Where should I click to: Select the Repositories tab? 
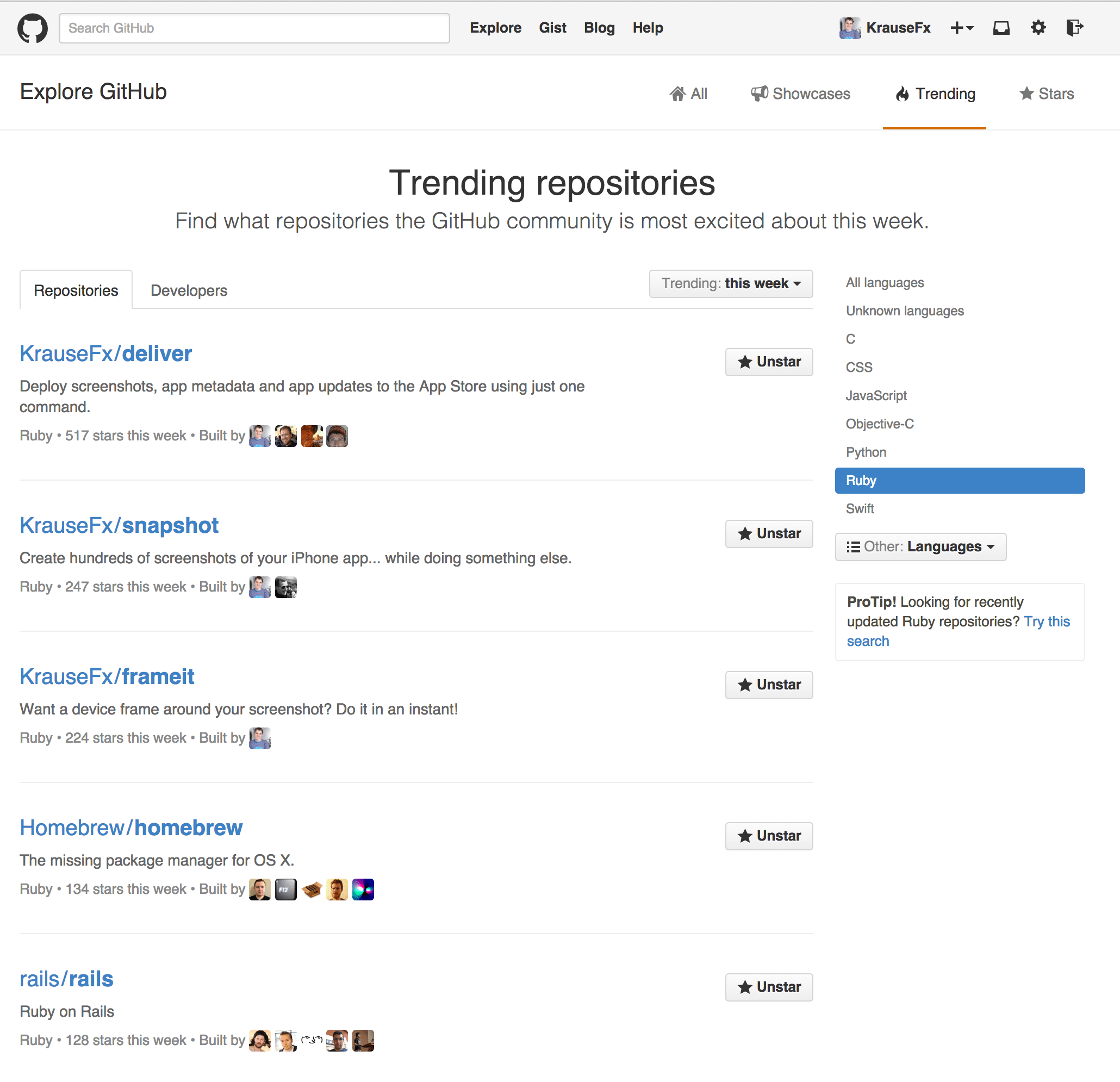coord(76,290)
